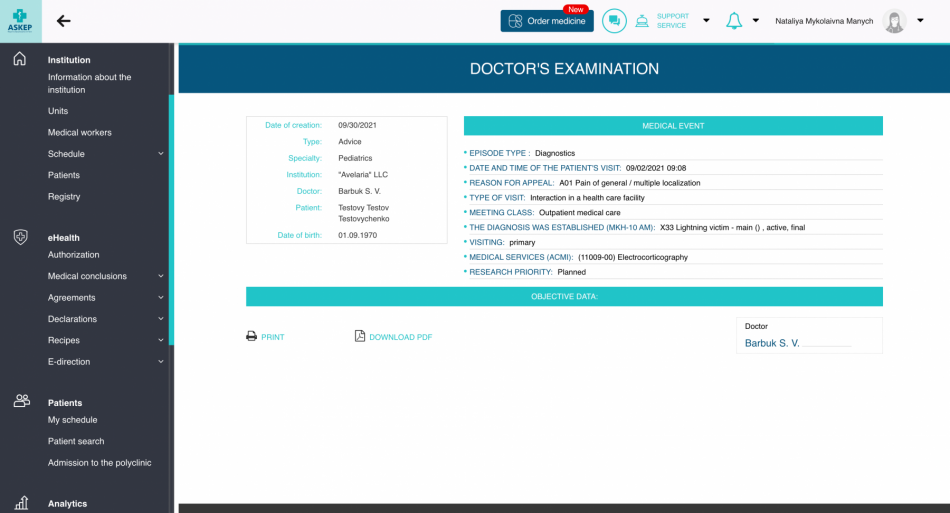Open Medical workers in the sidebar

tap(80, 132)
